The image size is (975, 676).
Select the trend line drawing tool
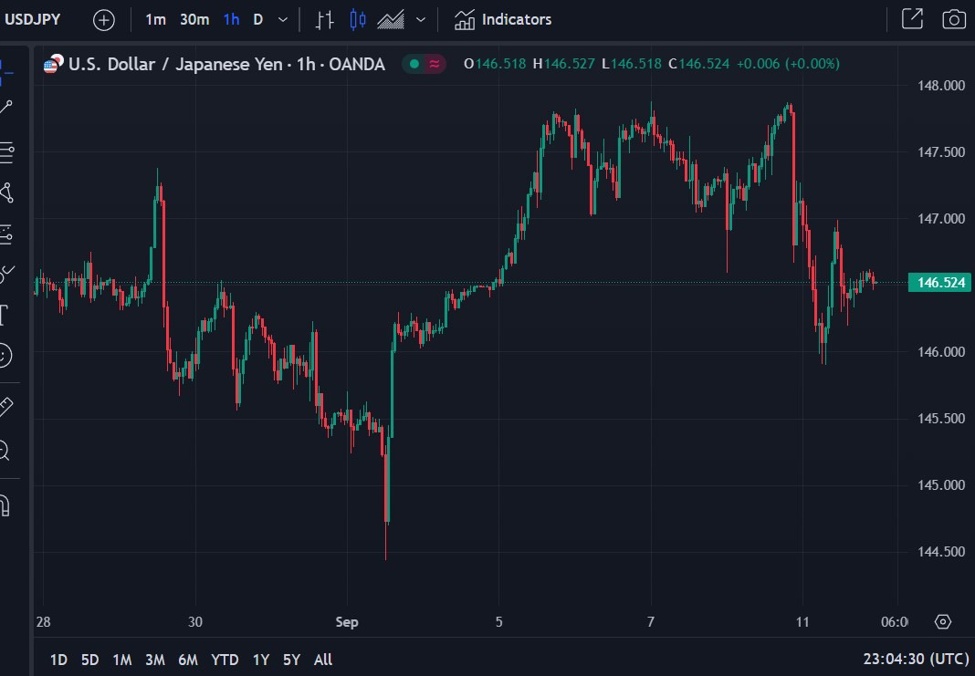(x=6, y=107)
